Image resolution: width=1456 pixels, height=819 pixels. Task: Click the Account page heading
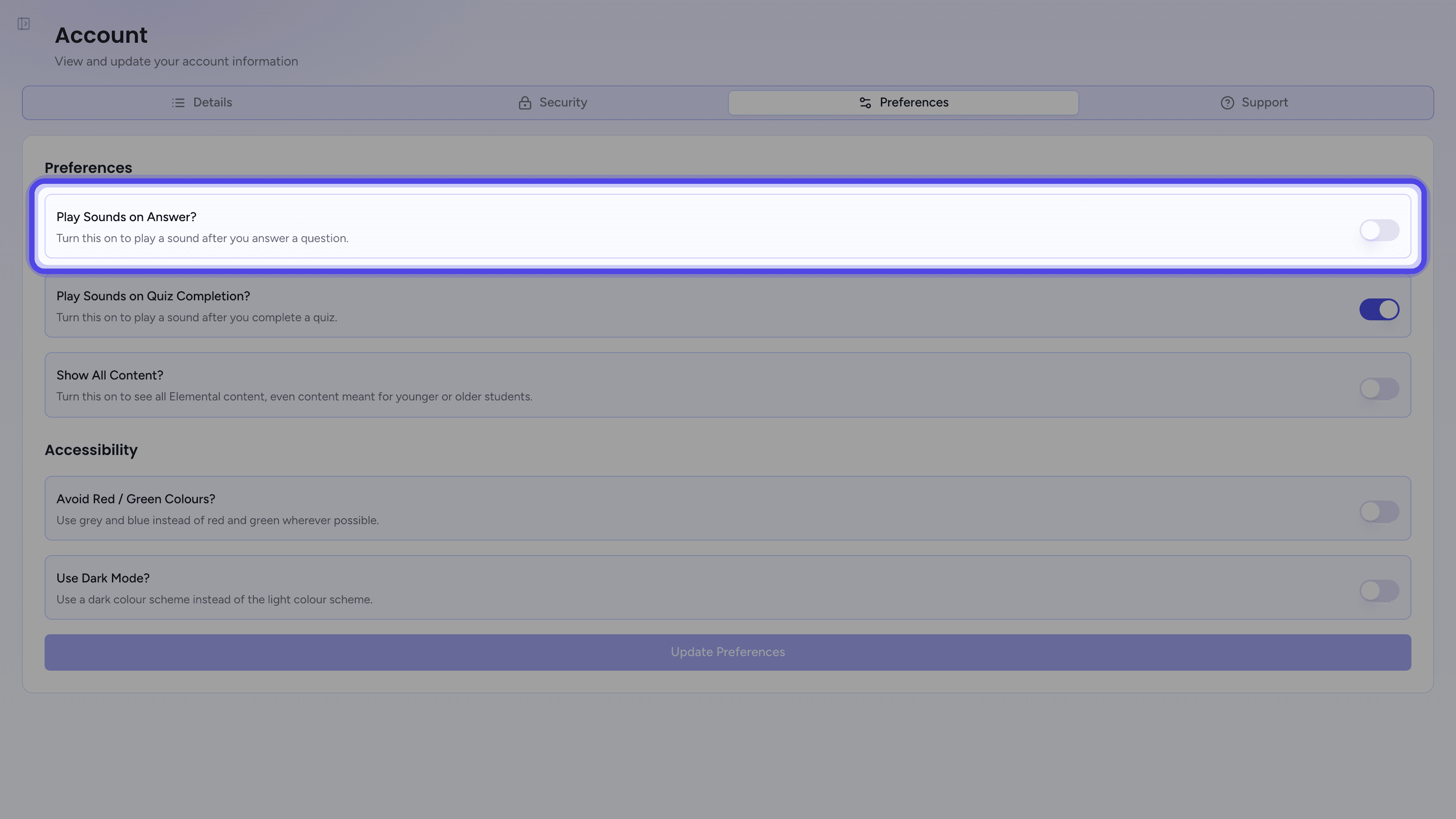coord(101,35)
